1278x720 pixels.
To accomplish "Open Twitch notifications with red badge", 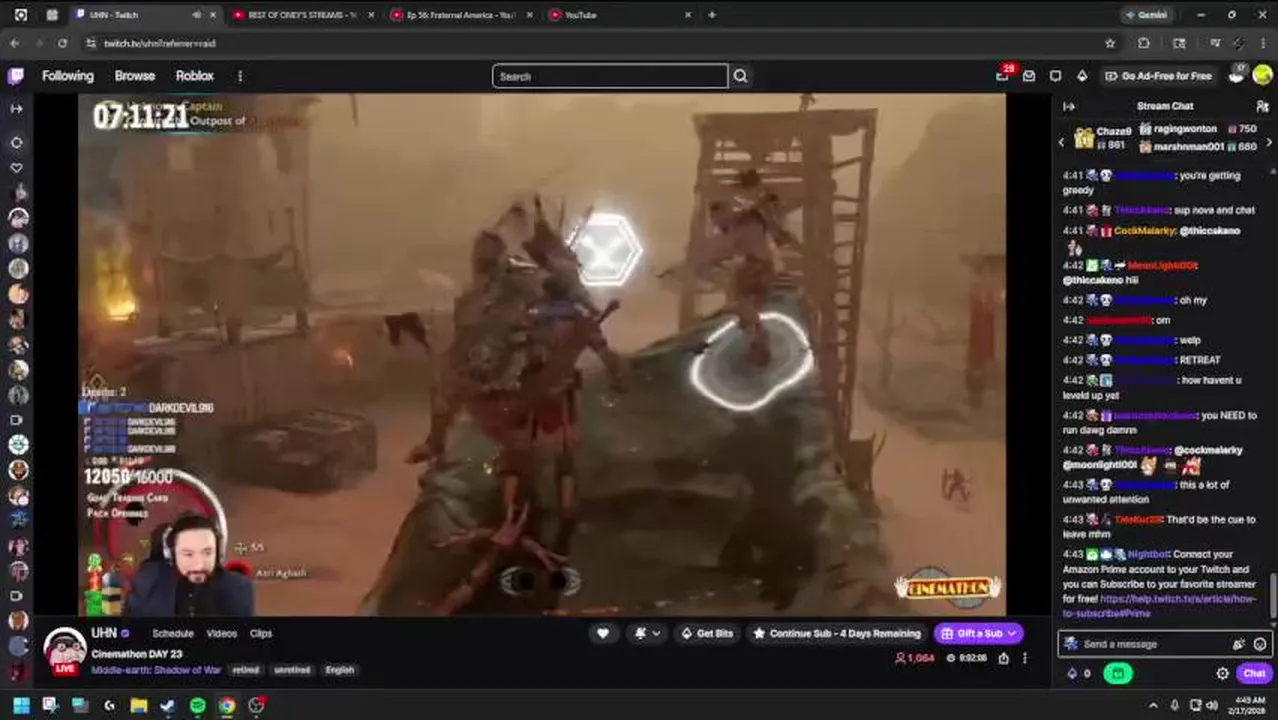I will tap(1003, 76).
